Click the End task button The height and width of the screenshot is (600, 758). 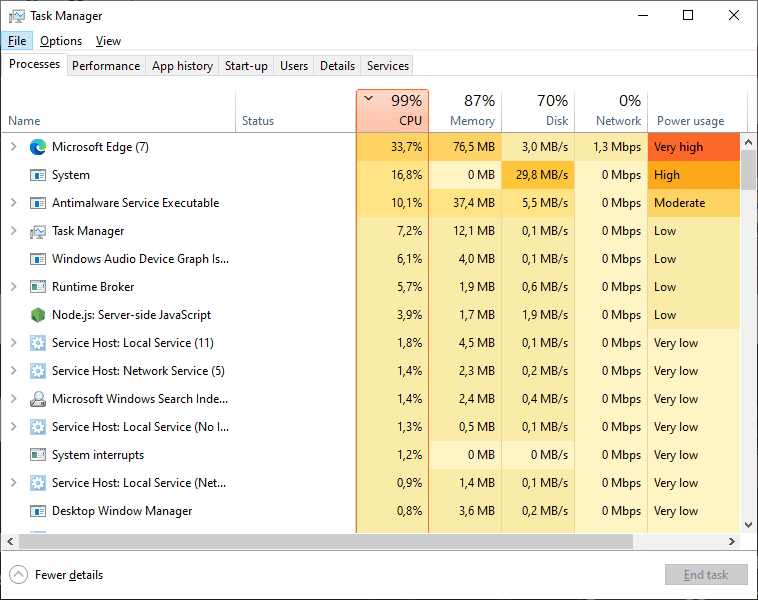(706, 575)
